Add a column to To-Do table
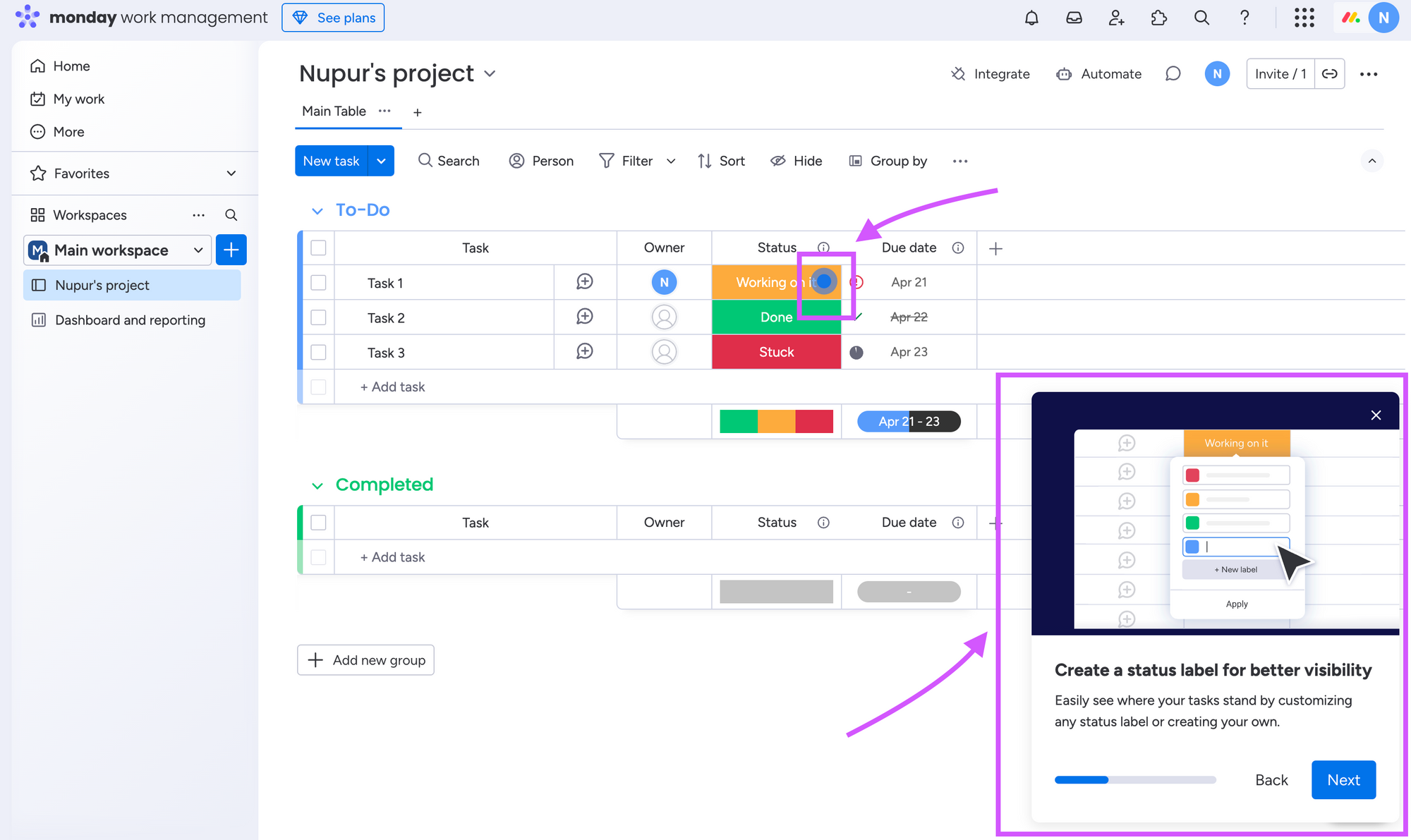The image size is (1411, 840). tap(995, 248)
